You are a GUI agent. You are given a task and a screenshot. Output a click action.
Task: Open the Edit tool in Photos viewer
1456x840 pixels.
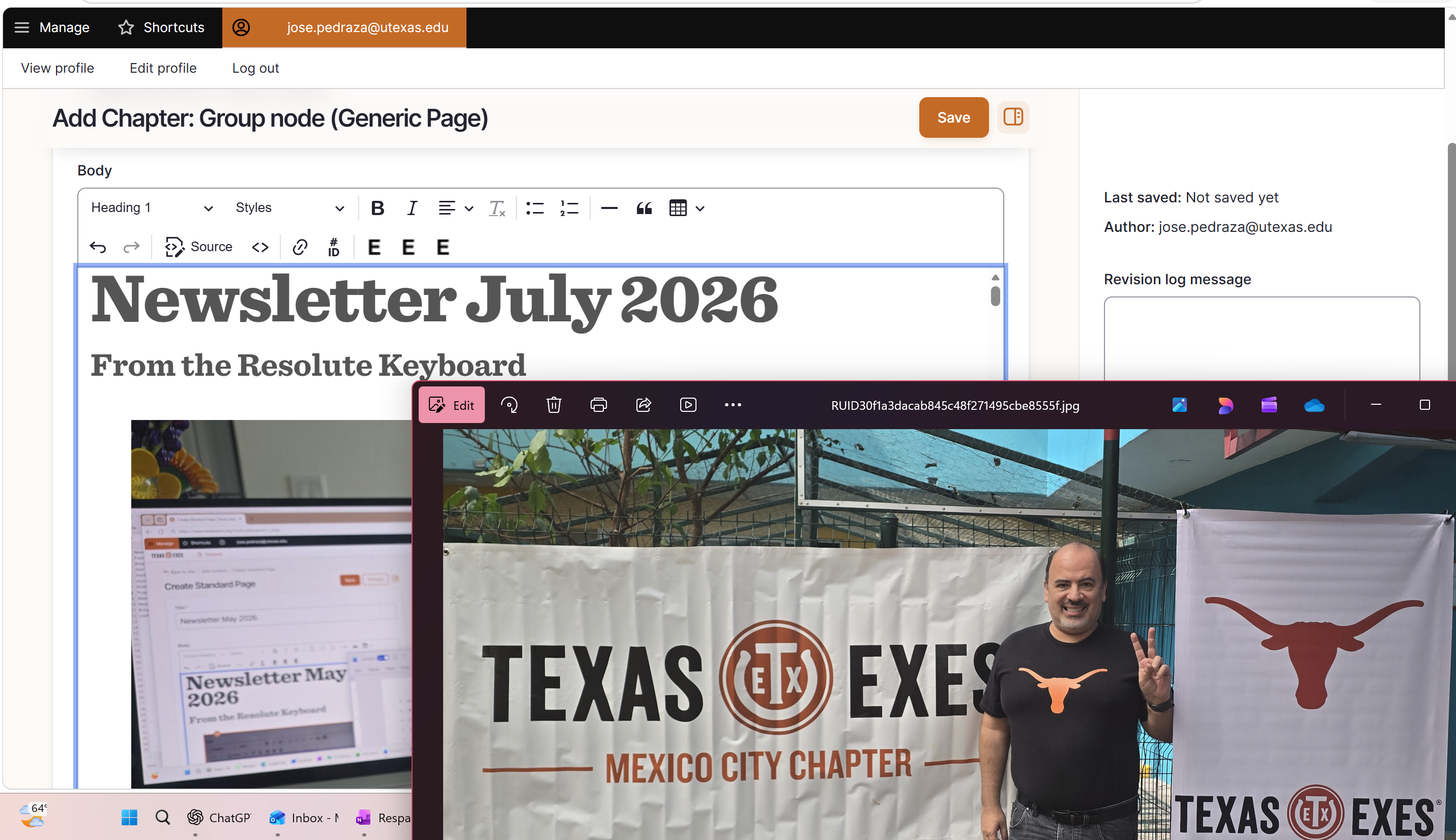451,405
